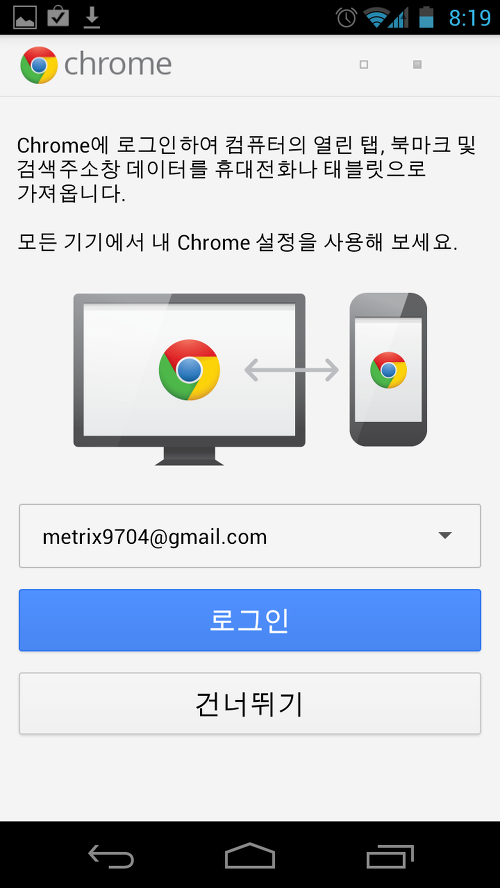This screenshot has width=500, height=888.
Task: Tap the picture notification icon in status bar
Action: 25,18
